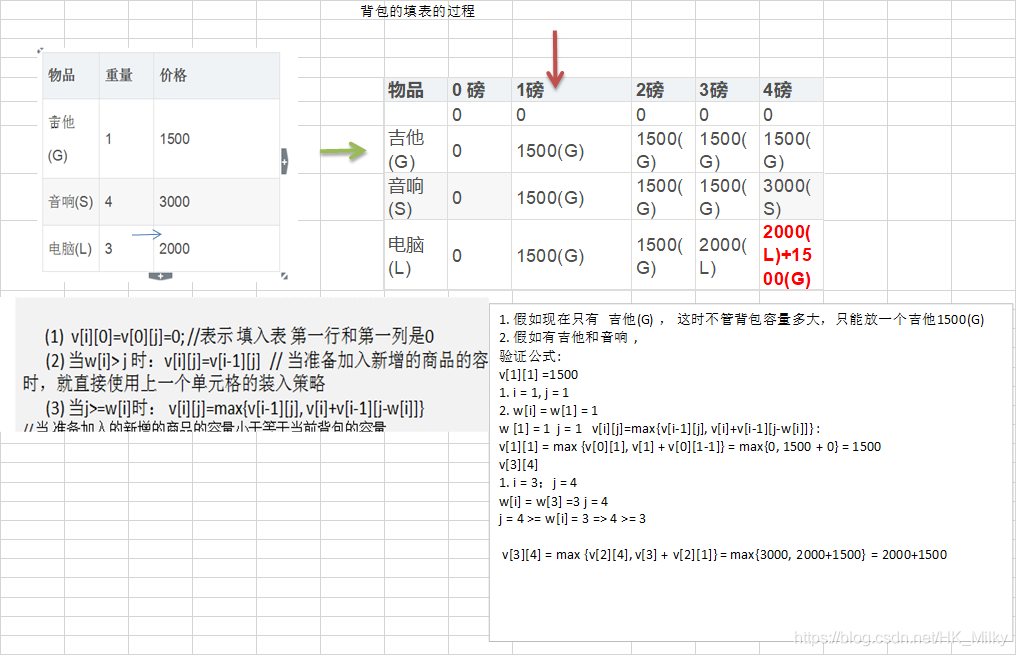
Task: Select the 3000(S) cell under the 4磅 column
Action: point(787,198)
